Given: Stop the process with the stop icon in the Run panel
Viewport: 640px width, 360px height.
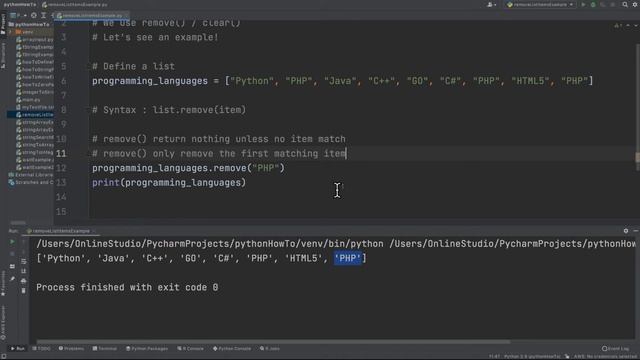Looking at the screenshot, I should [x=12, y=253].
